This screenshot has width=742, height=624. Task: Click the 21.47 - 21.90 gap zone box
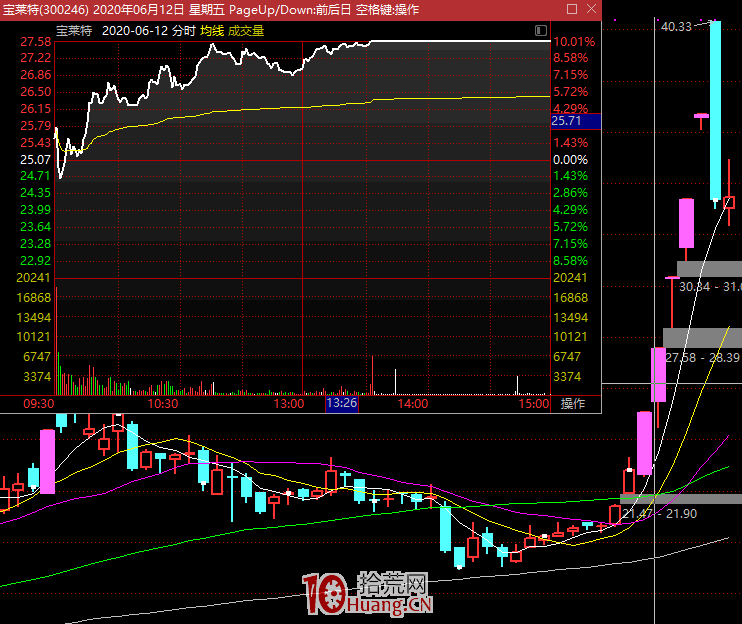680,498
